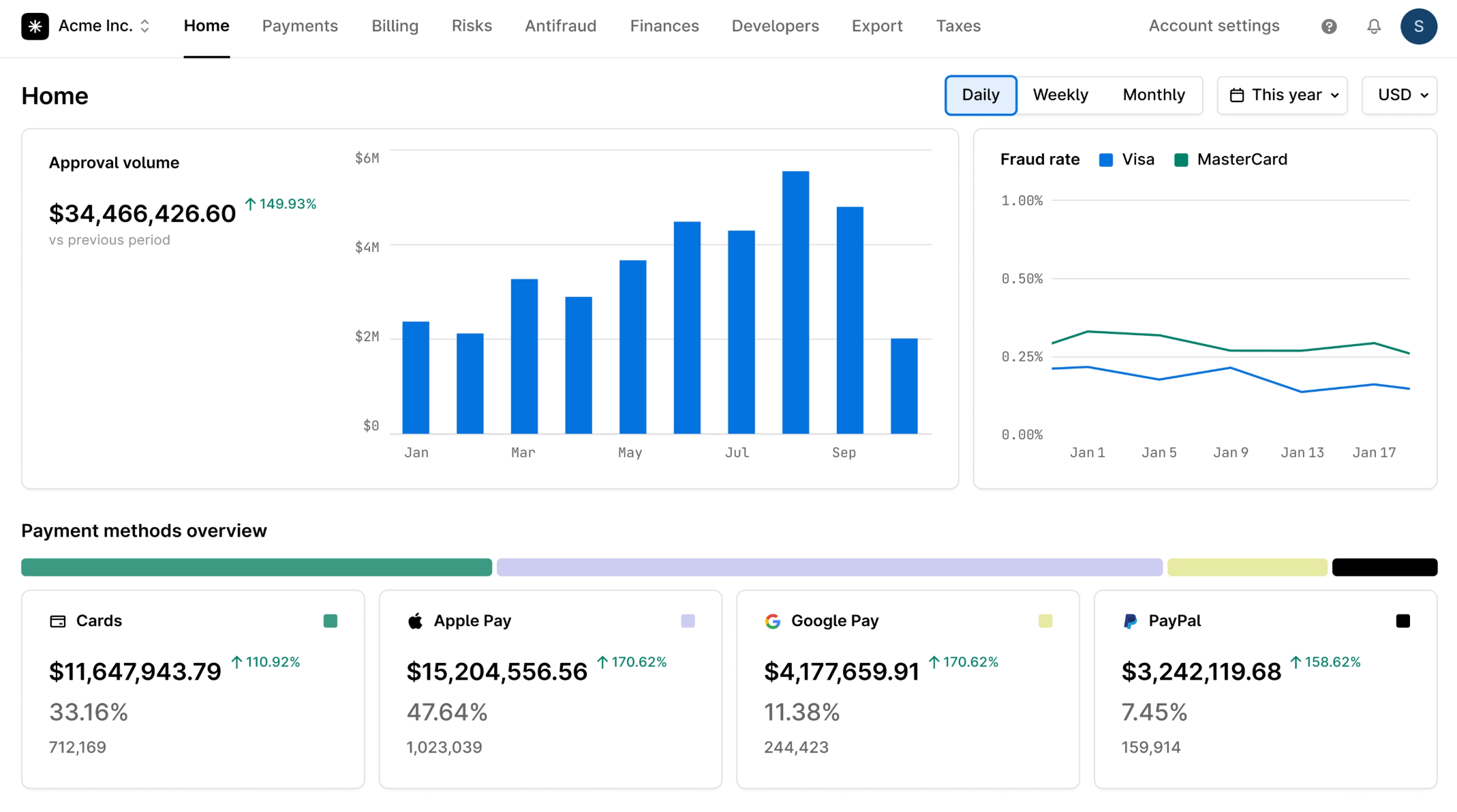Open notifications bell icon
The image size is (1457, 812).
[1374, 27]
